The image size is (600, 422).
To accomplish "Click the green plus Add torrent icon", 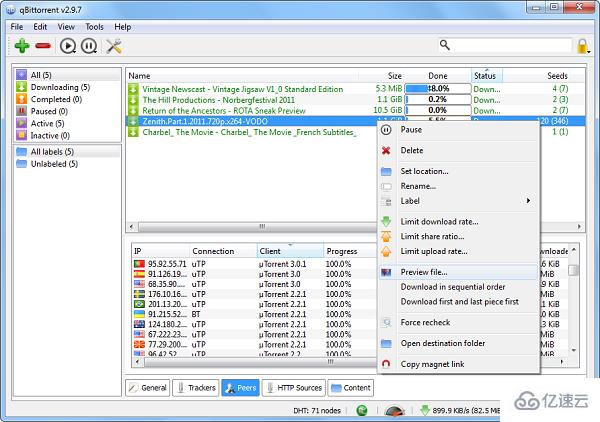I will pyautogui.click(x=21, y=46).
